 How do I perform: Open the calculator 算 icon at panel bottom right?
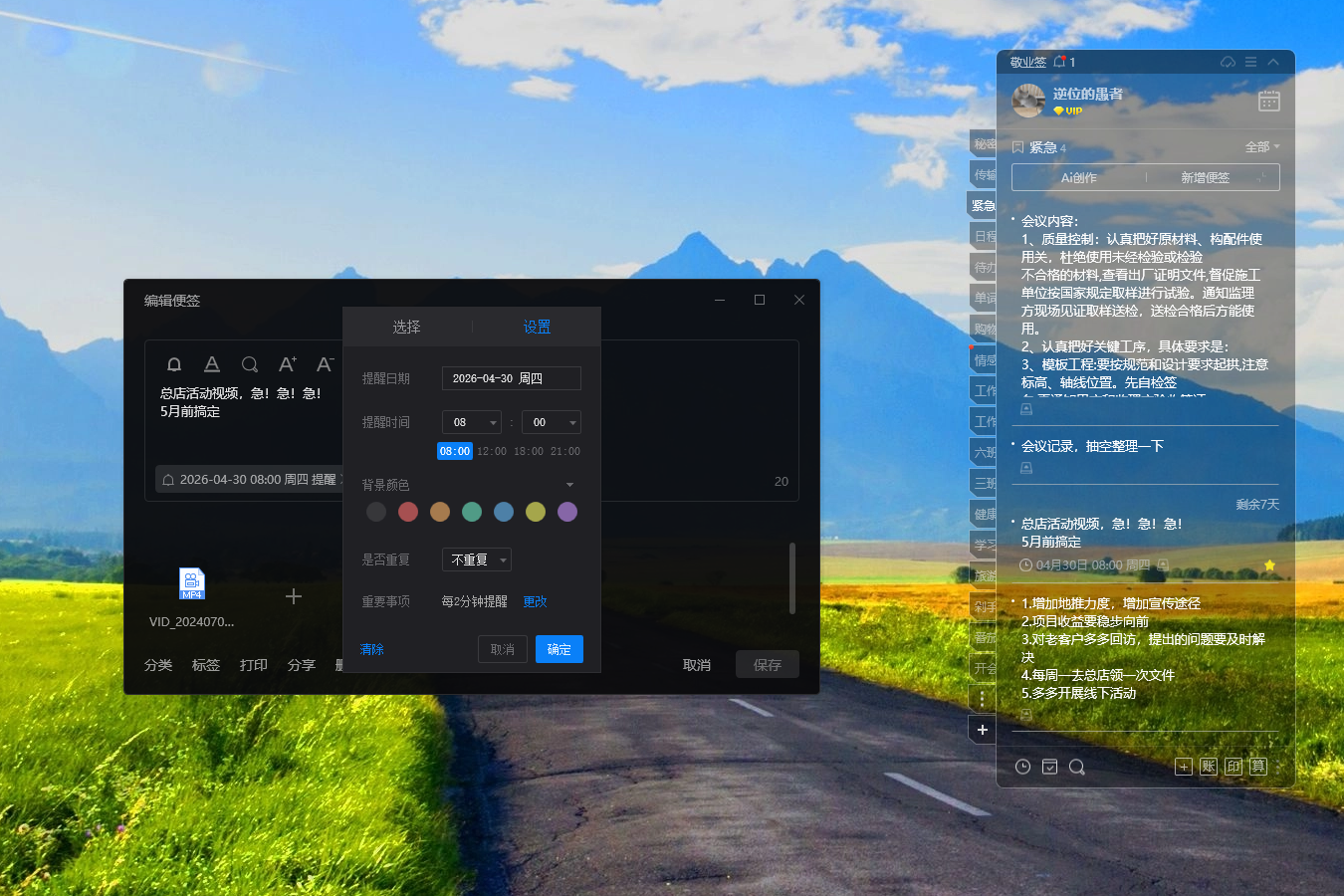click(1257, 767)
